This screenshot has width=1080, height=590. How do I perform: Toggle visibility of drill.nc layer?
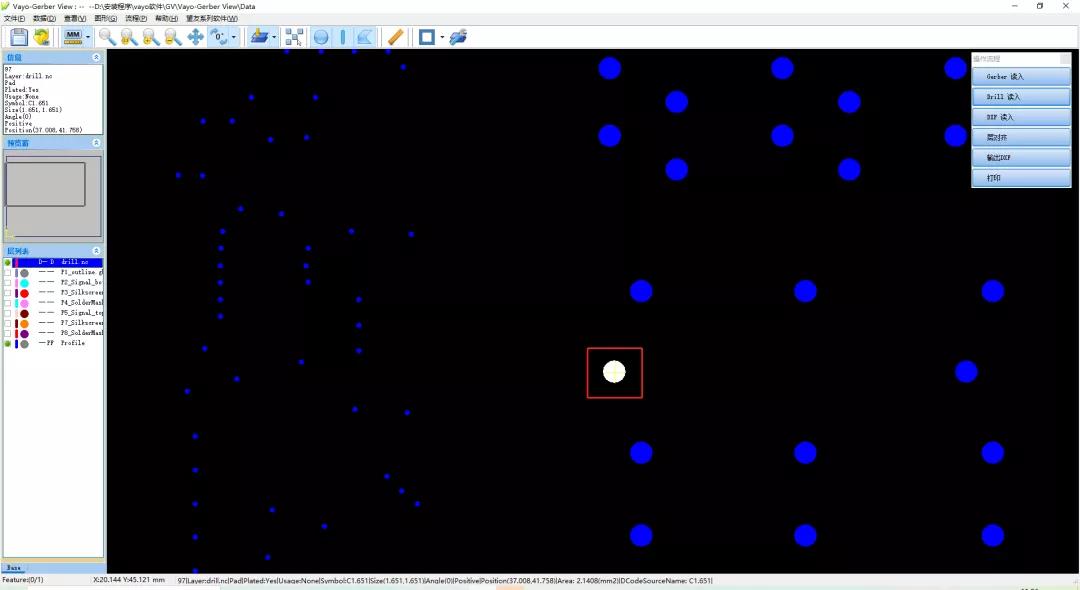coord(8,262)
